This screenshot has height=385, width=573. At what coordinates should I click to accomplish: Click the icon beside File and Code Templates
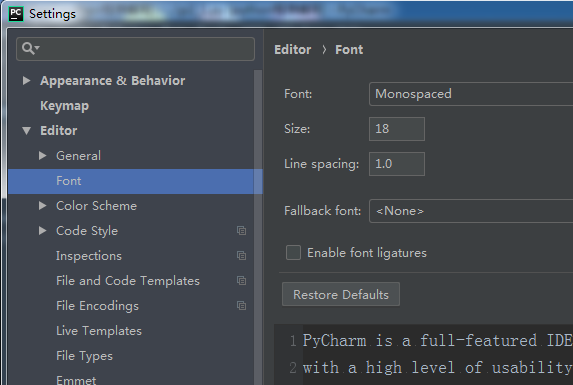pos(241,281)
